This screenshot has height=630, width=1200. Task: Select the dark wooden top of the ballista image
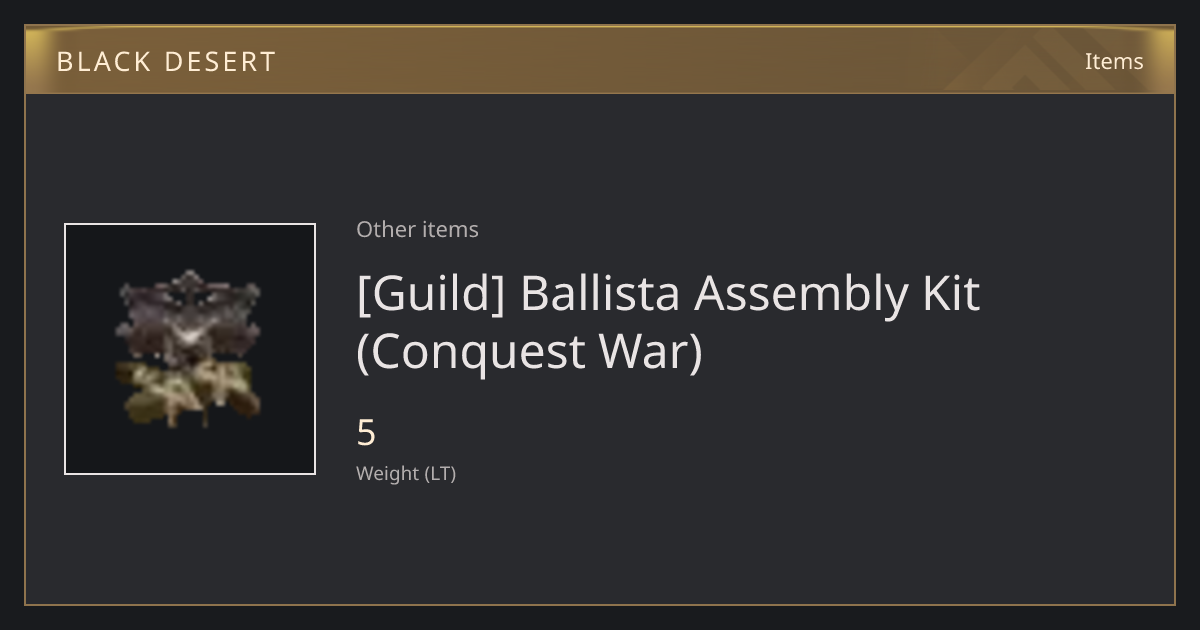tap(189, 313)
